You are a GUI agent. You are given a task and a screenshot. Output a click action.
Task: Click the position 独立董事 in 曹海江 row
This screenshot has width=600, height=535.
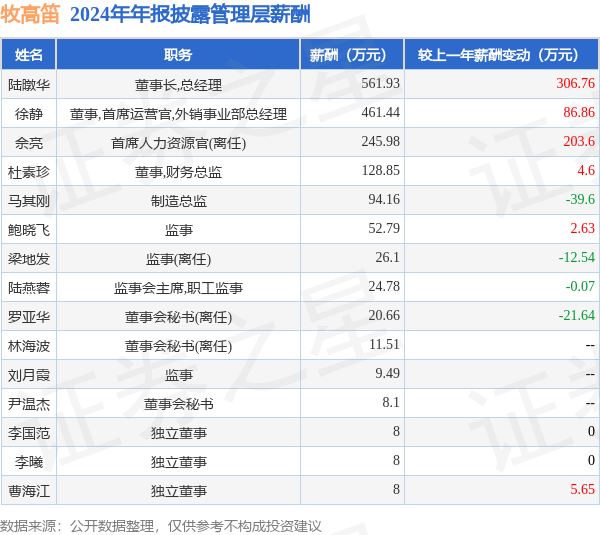[x=178, y=491]
